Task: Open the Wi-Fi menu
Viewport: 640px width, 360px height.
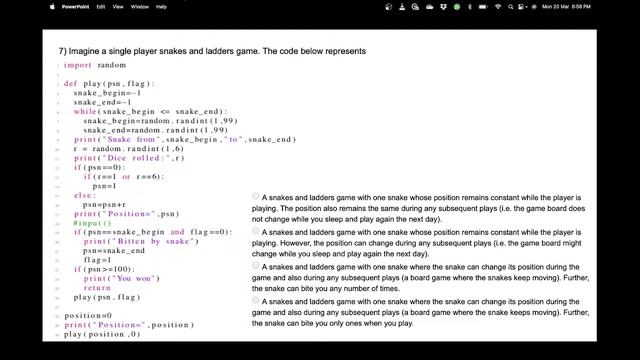Action: 498,7
